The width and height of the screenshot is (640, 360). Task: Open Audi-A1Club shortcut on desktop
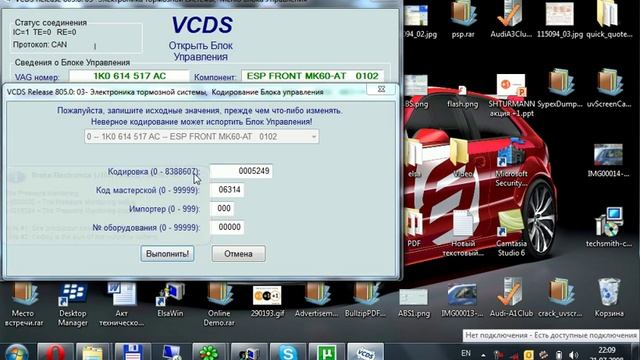point(511,298)
